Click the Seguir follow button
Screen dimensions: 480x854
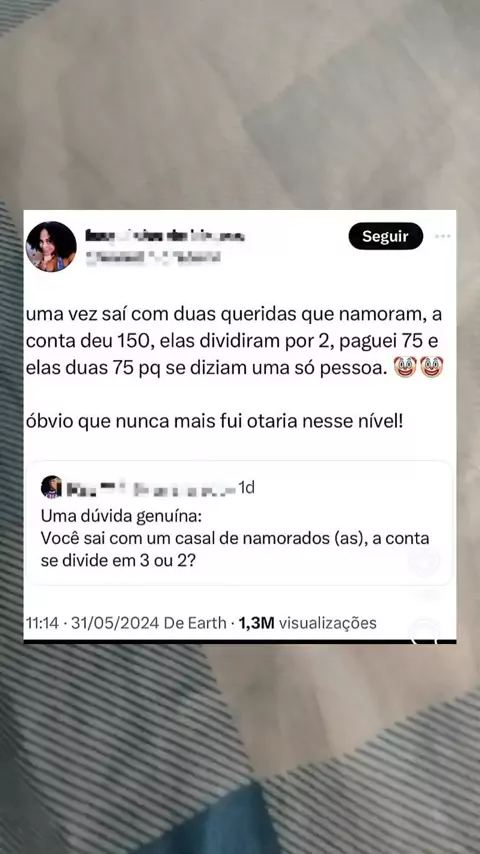click(x=386, y=236)
